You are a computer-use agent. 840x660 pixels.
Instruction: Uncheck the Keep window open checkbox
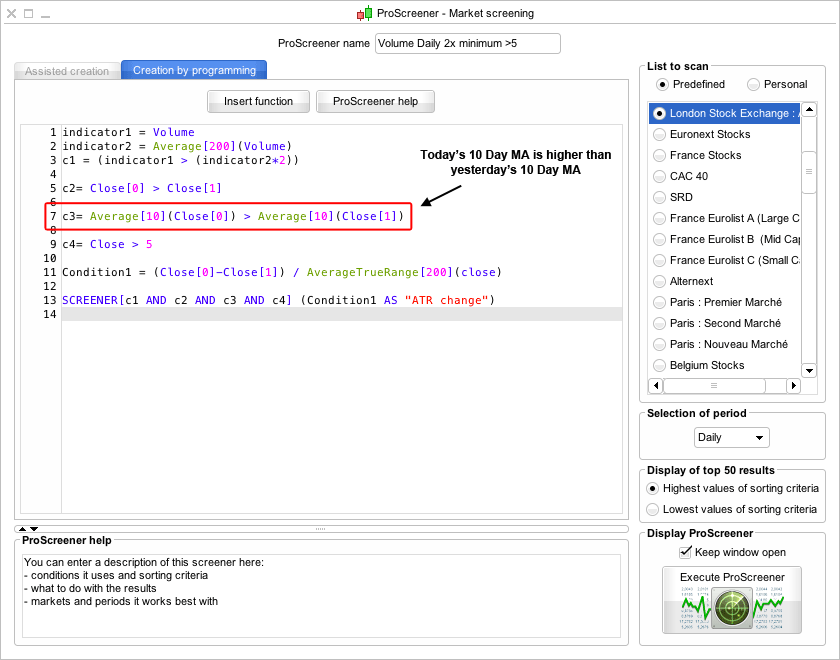click(x=686, y=552)
